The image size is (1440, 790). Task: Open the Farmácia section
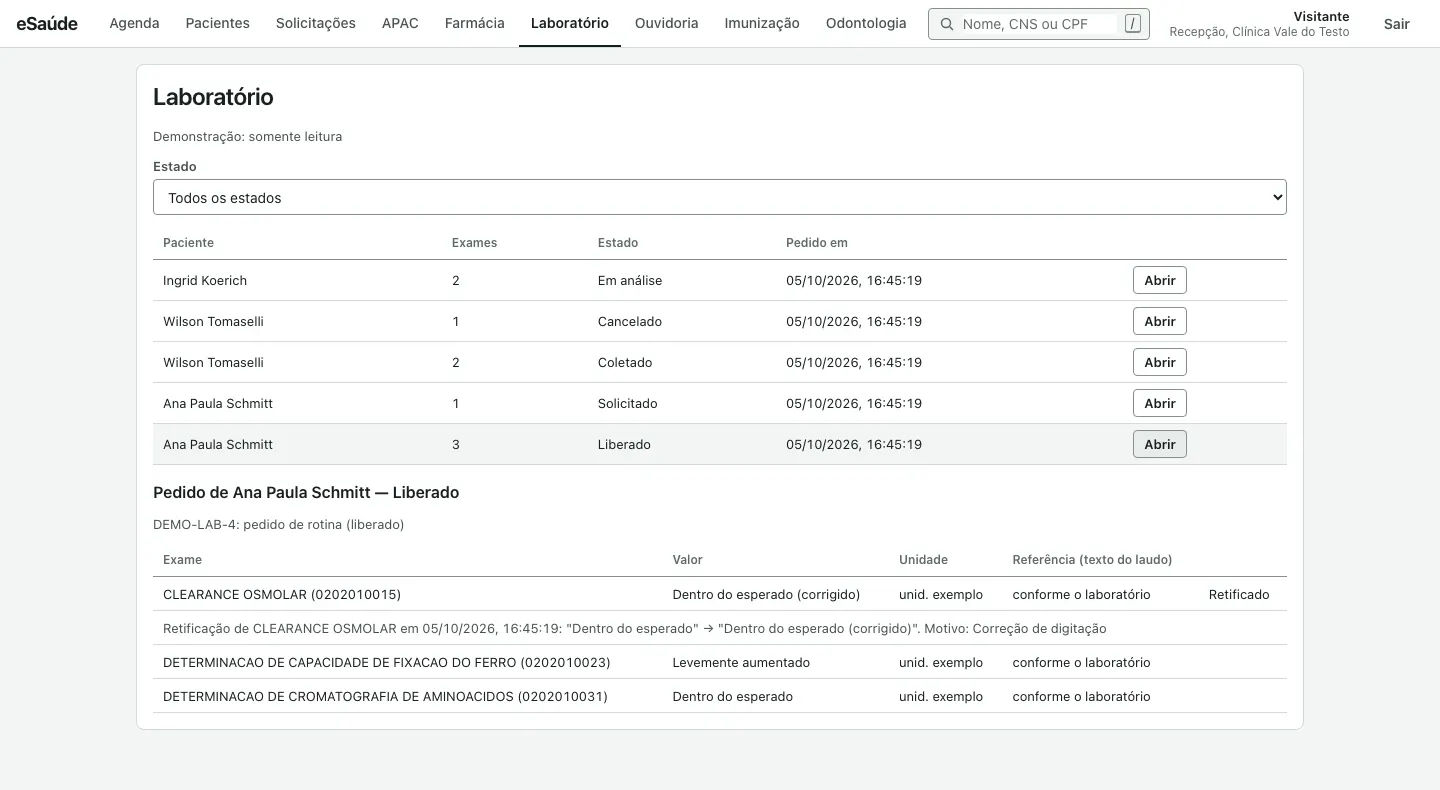click(x=475, y=23)
